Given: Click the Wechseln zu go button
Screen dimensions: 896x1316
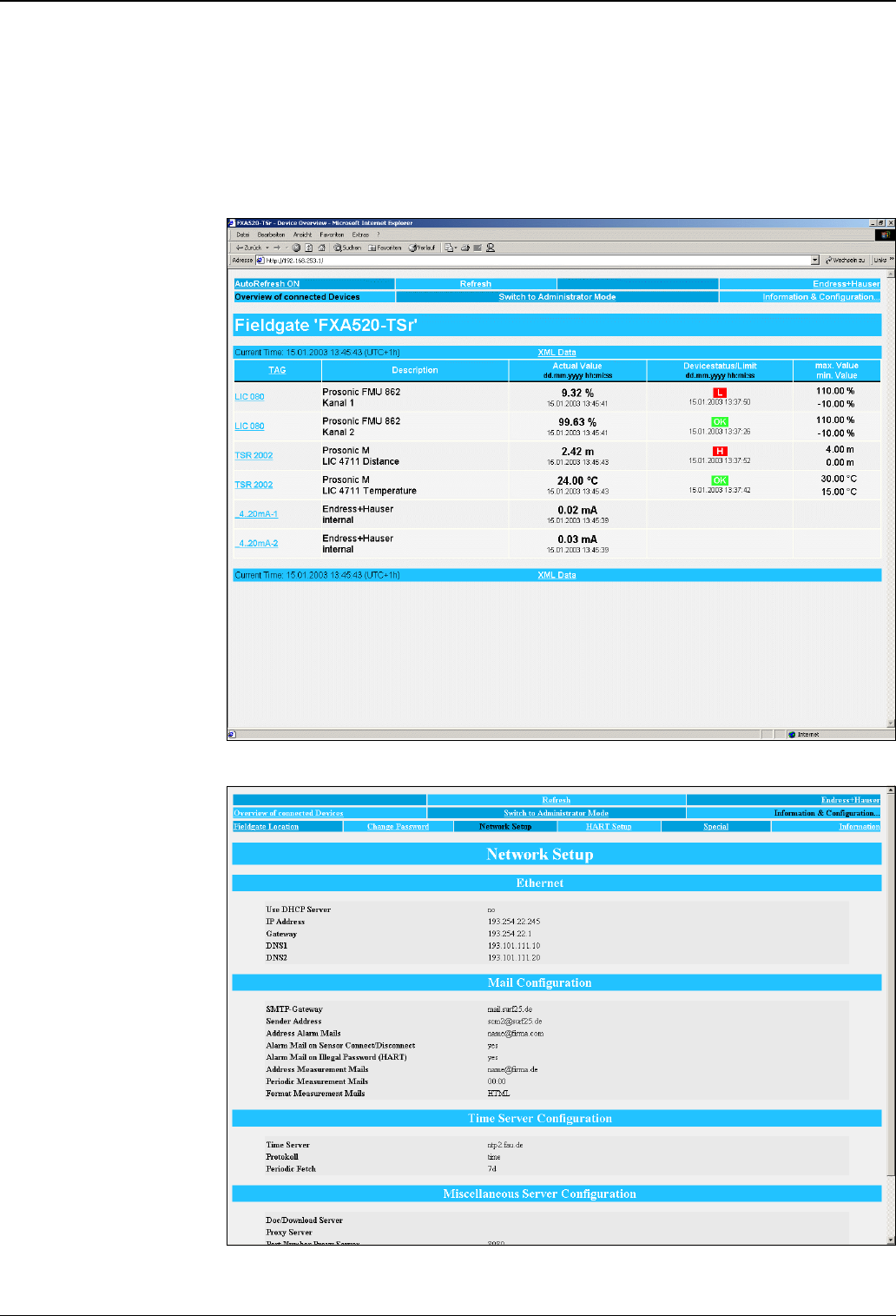Looking at the screenshot, I should coord(846,260).
